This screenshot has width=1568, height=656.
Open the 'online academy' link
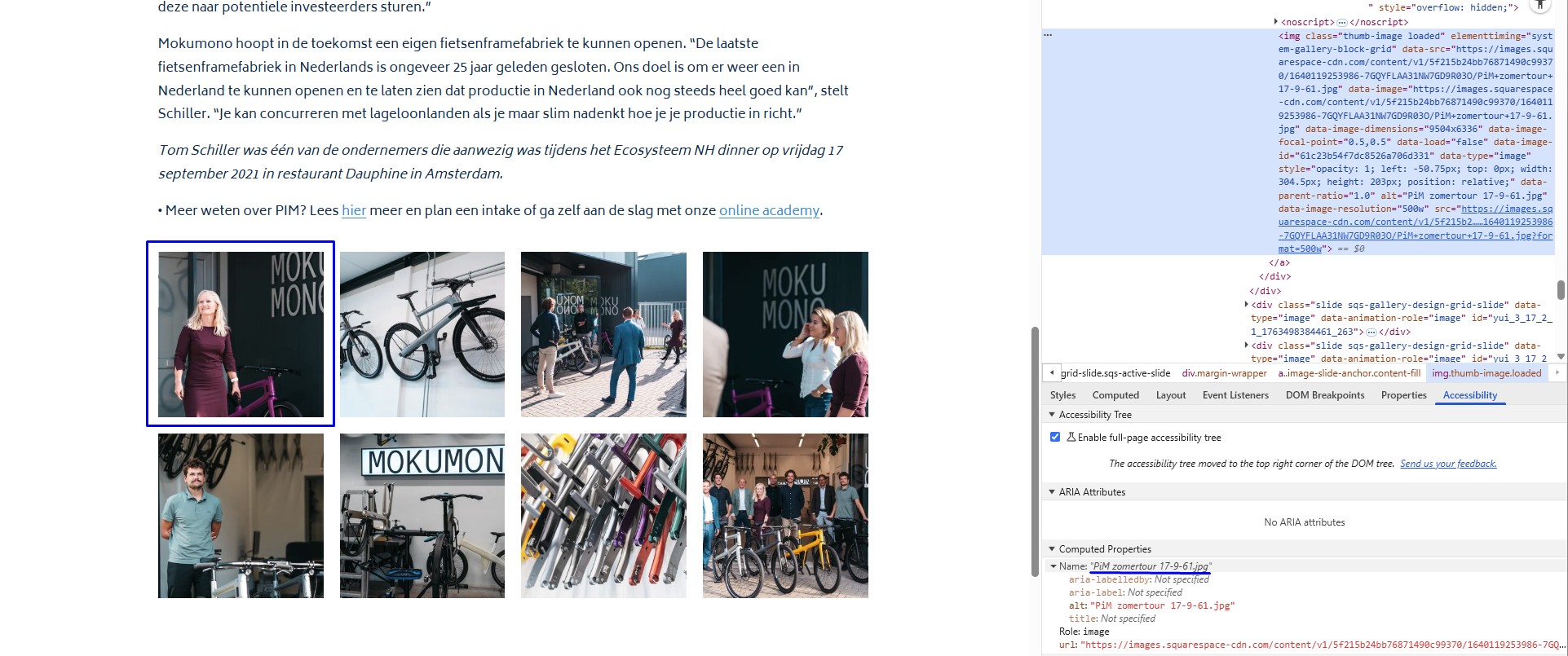(x=769, y=210)
